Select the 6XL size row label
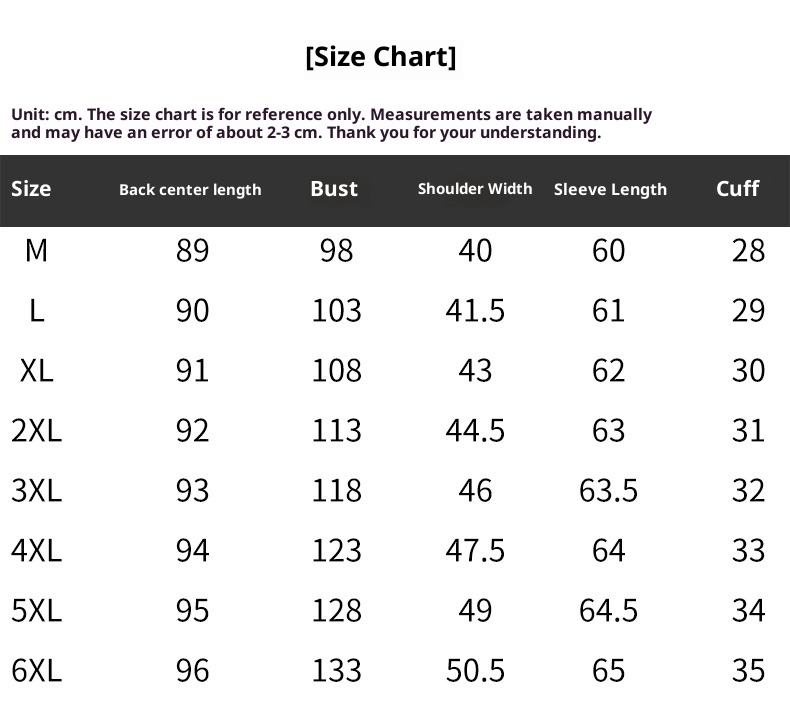Screen dimensions: 790x710 (x=36, y=670)
